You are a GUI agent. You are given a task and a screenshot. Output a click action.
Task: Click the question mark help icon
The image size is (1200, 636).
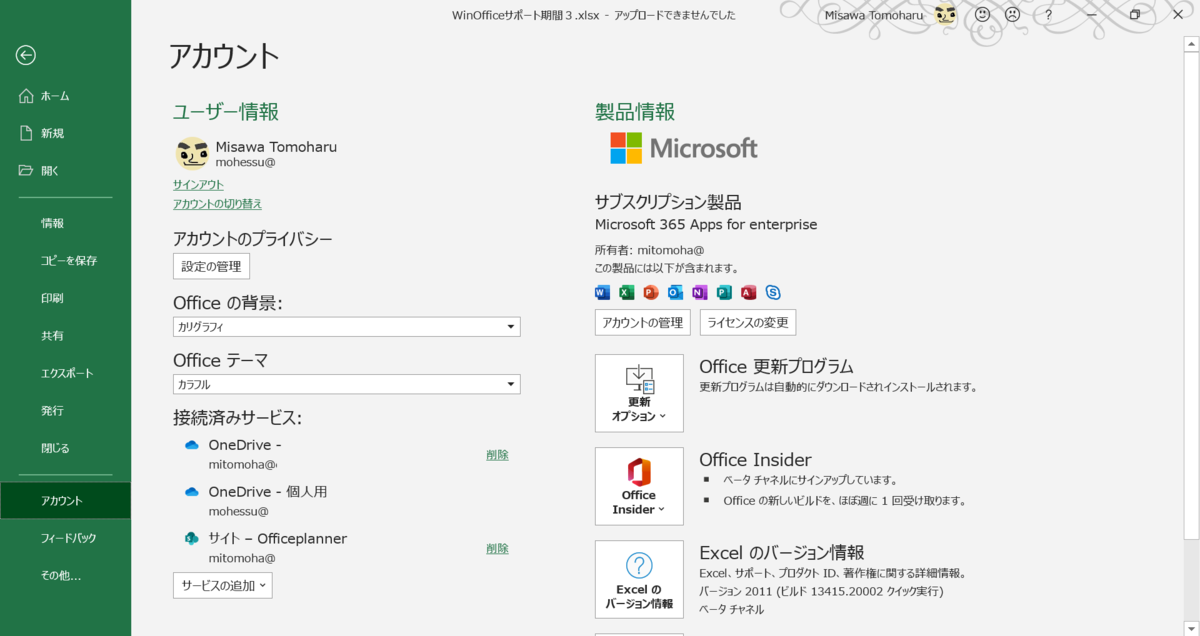click(1048, 15)
